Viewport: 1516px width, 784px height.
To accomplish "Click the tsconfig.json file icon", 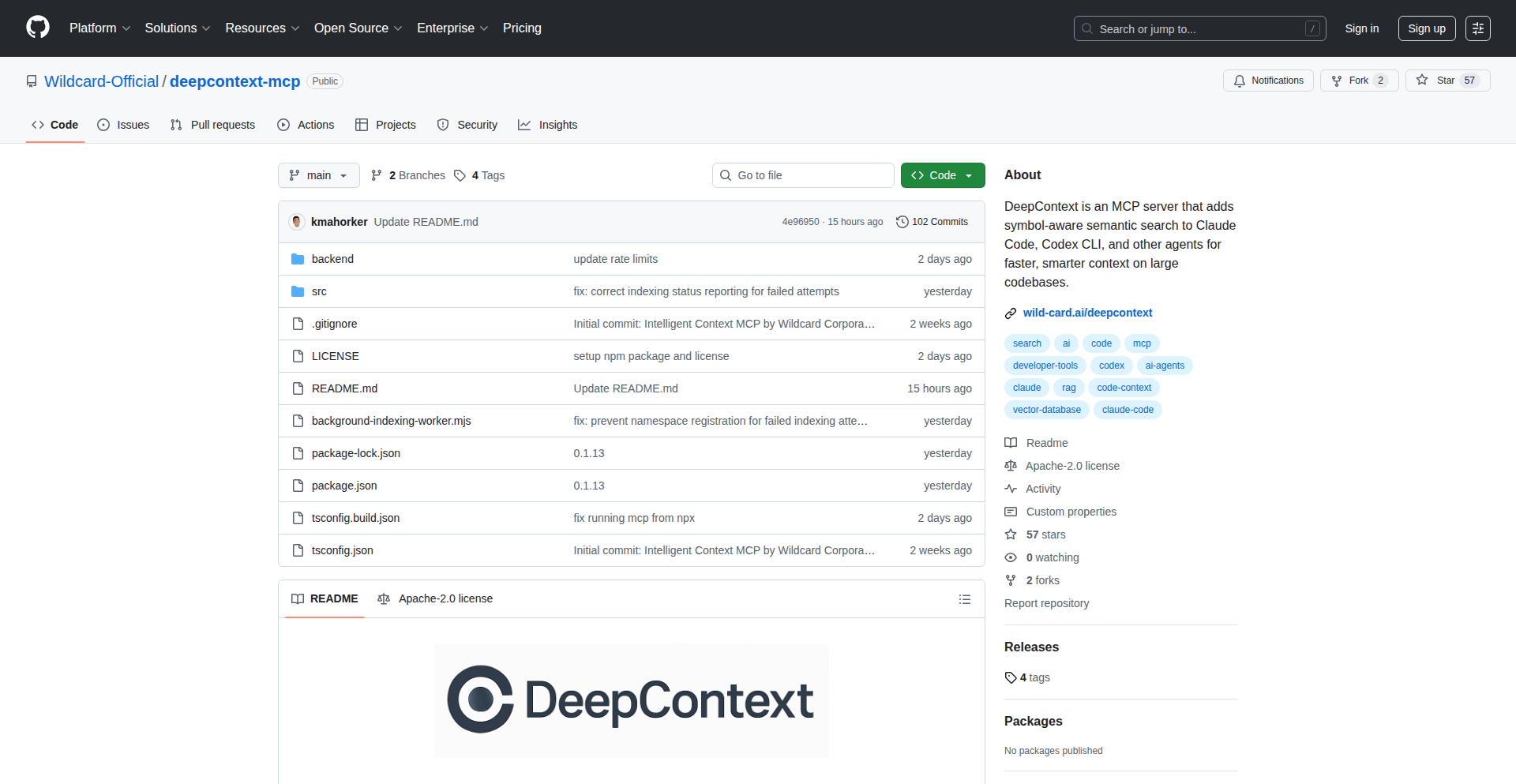I will (x=298, y=550).
